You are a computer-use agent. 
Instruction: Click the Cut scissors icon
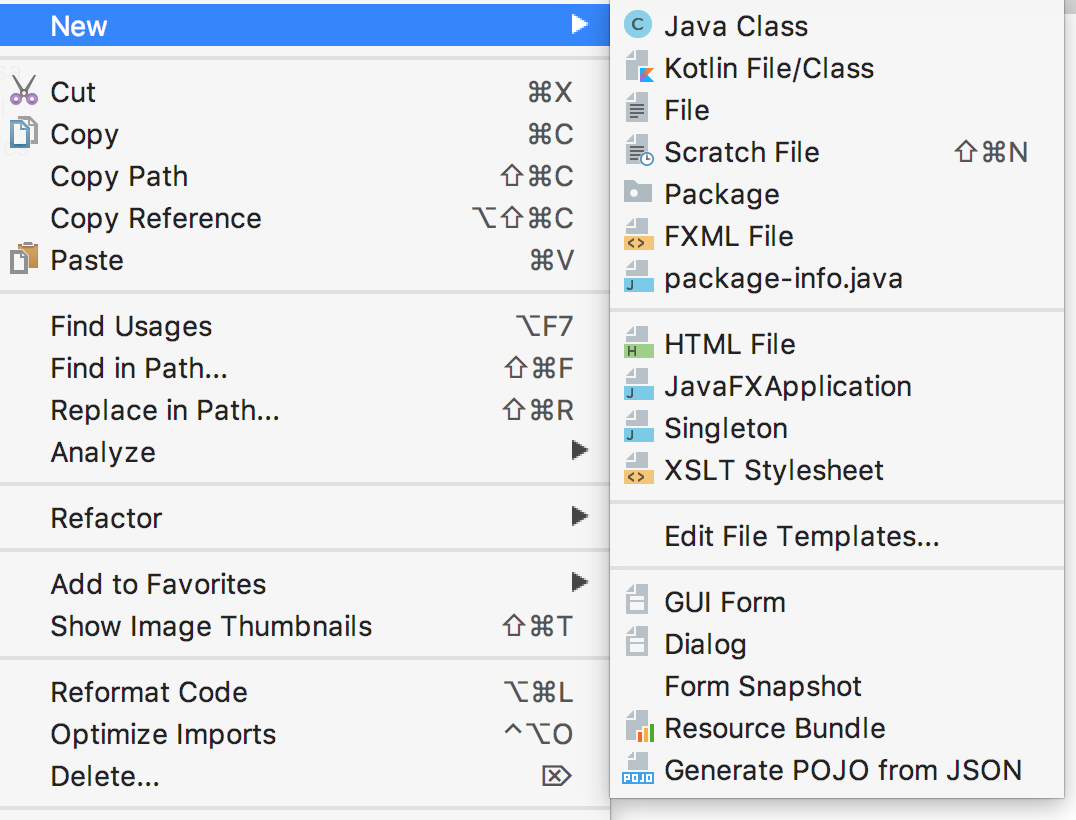click(24, 90)
